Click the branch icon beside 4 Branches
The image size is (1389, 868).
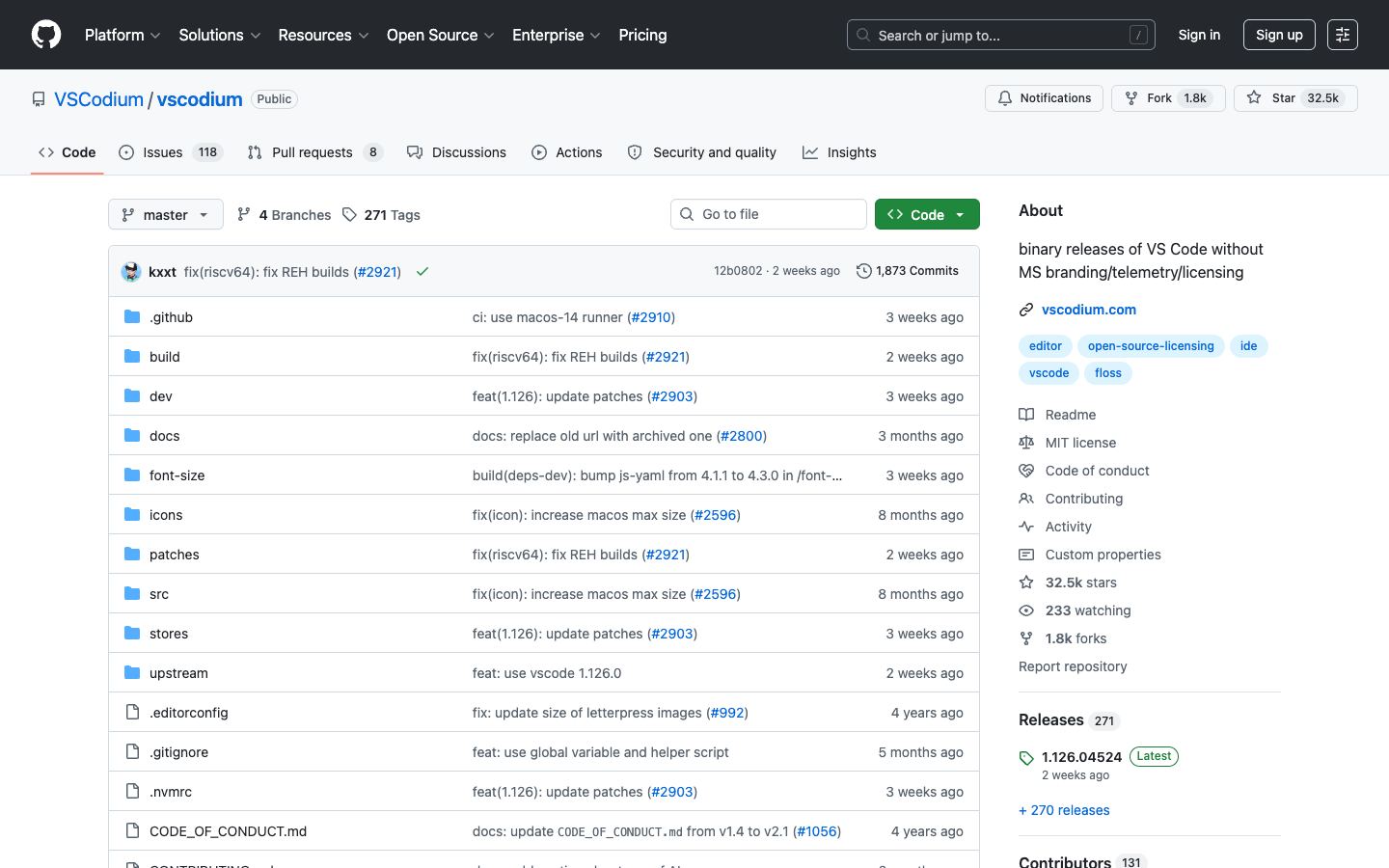point(244,214)
